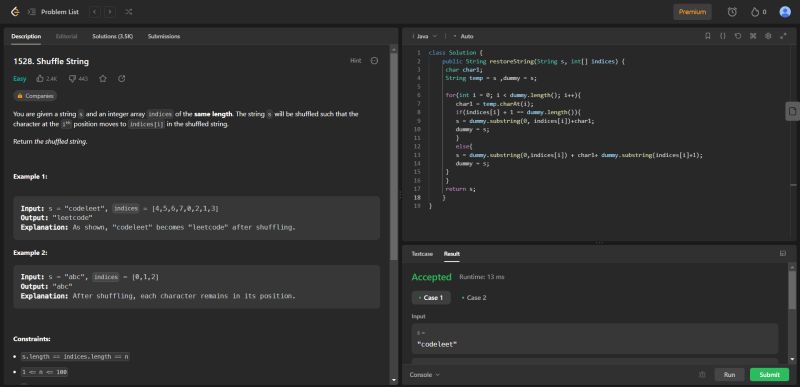
Task: Open the Java language dropdown
Action: pos(427,36)
